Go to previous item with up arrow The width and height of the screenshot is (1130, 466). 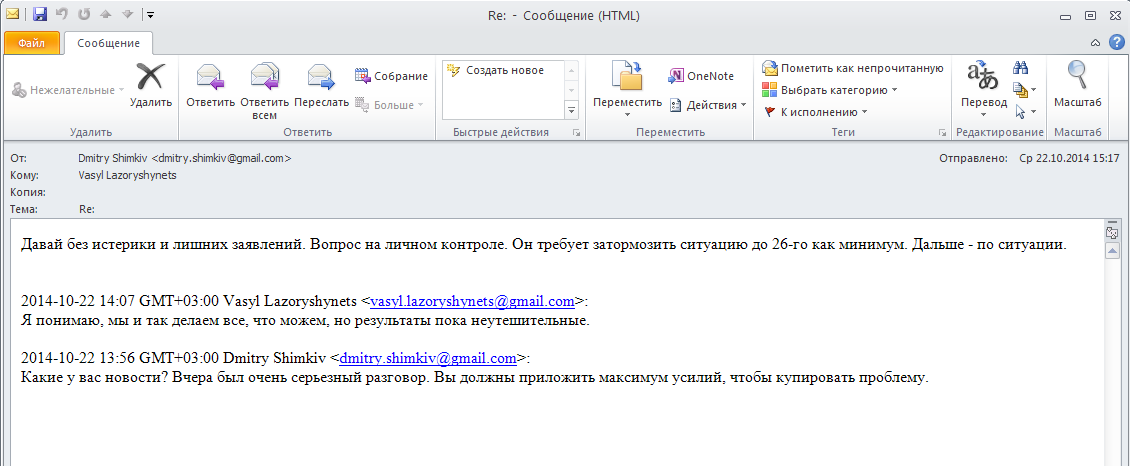click(x=104, y=14)
